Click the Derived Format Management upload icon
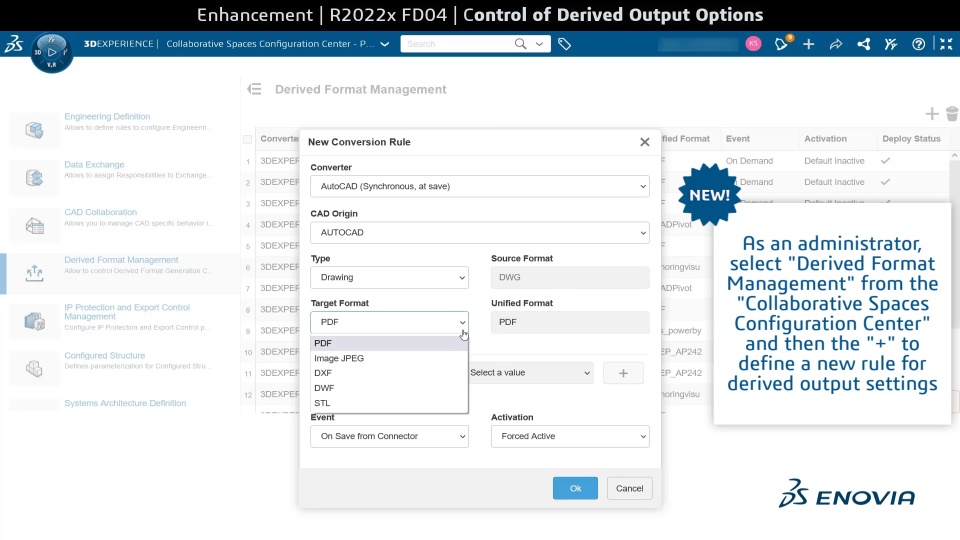 pyautogui.click(x=34, y=273)
